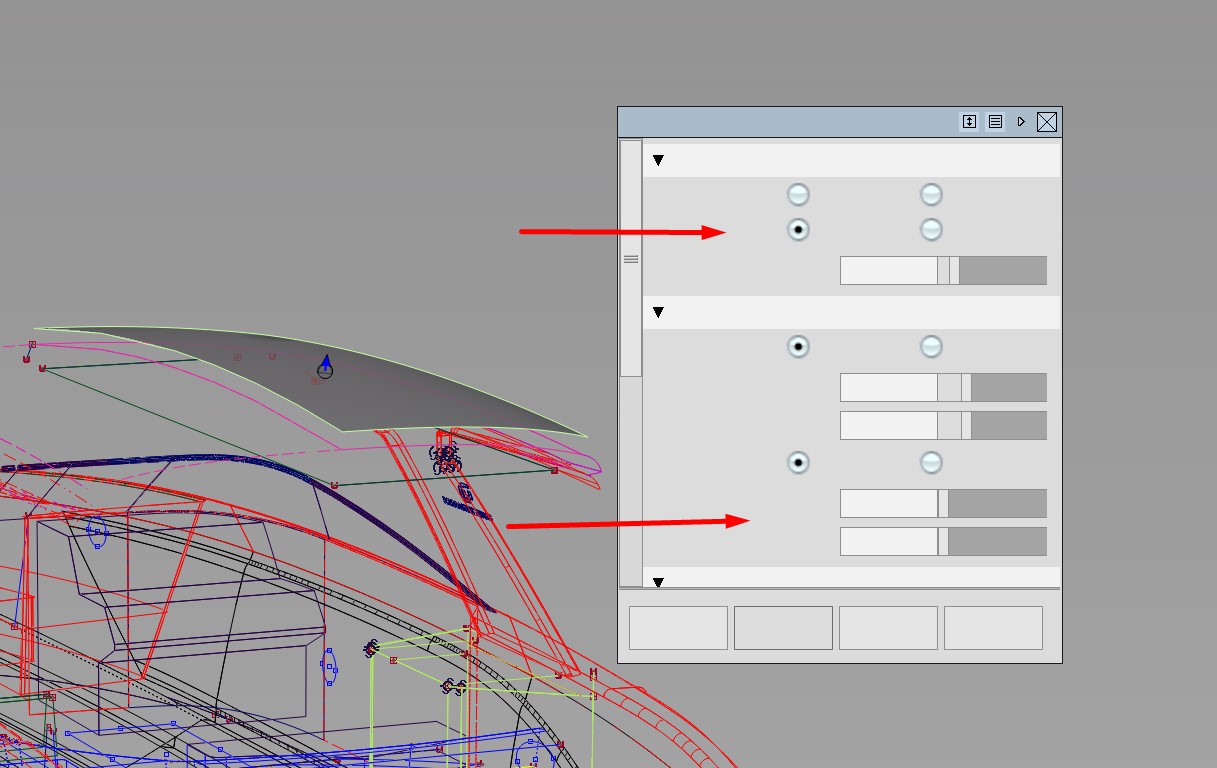The image size is (1217, 768).
Task: Click the vertical double-arrow icon in panel title bar
Action: click(x=969, y=121)
